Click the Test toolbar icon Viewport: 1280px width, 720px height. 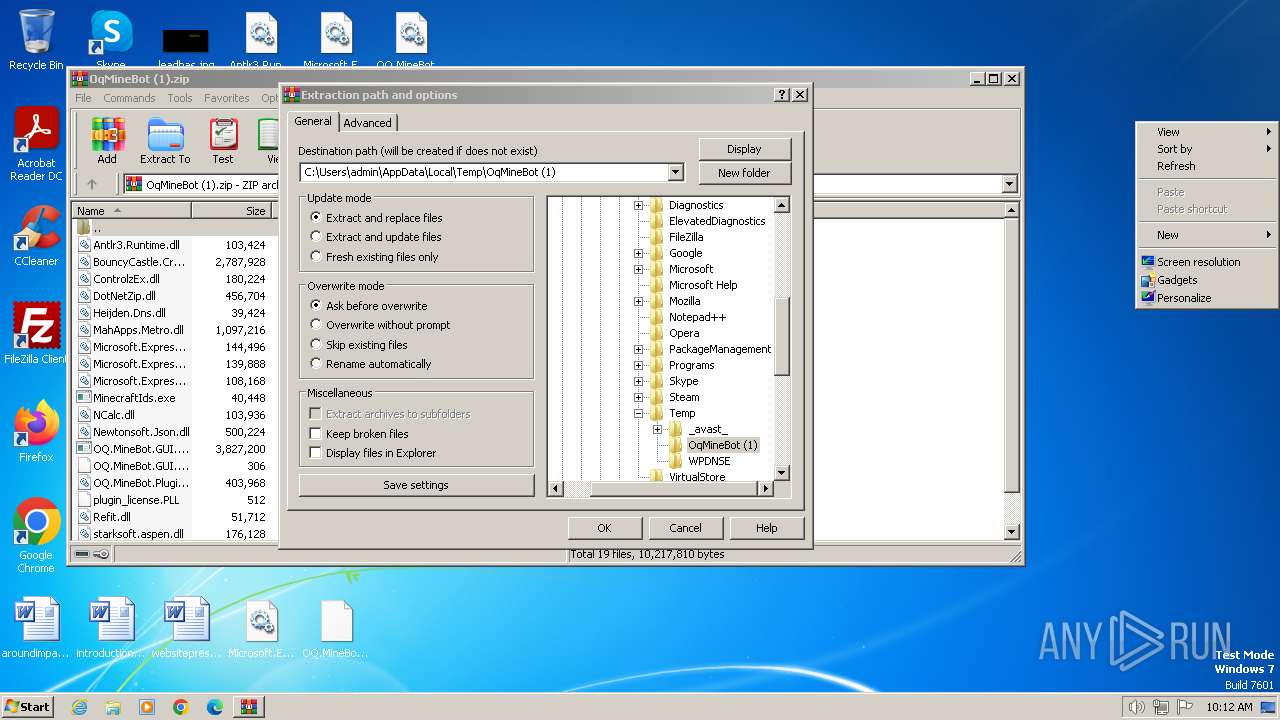click(223, 141)
